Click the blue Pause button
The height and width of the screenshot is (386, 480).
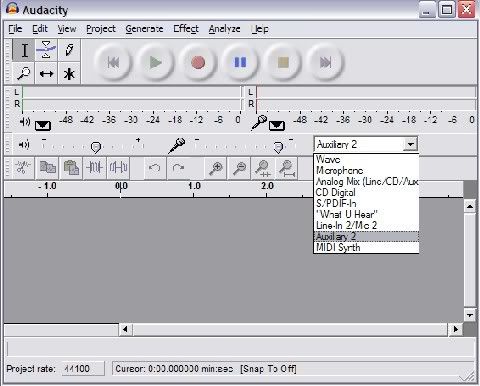click(x=240, y=62)
